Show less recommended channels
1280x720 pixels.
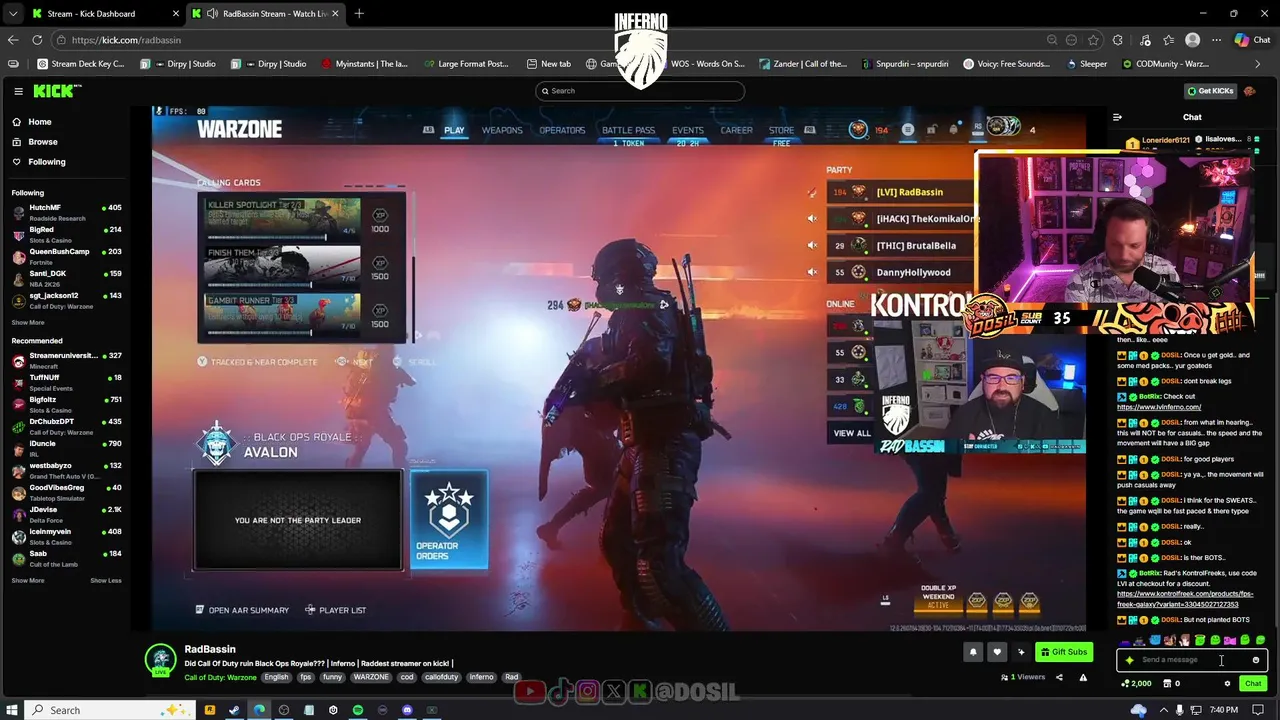click(106, 580)
